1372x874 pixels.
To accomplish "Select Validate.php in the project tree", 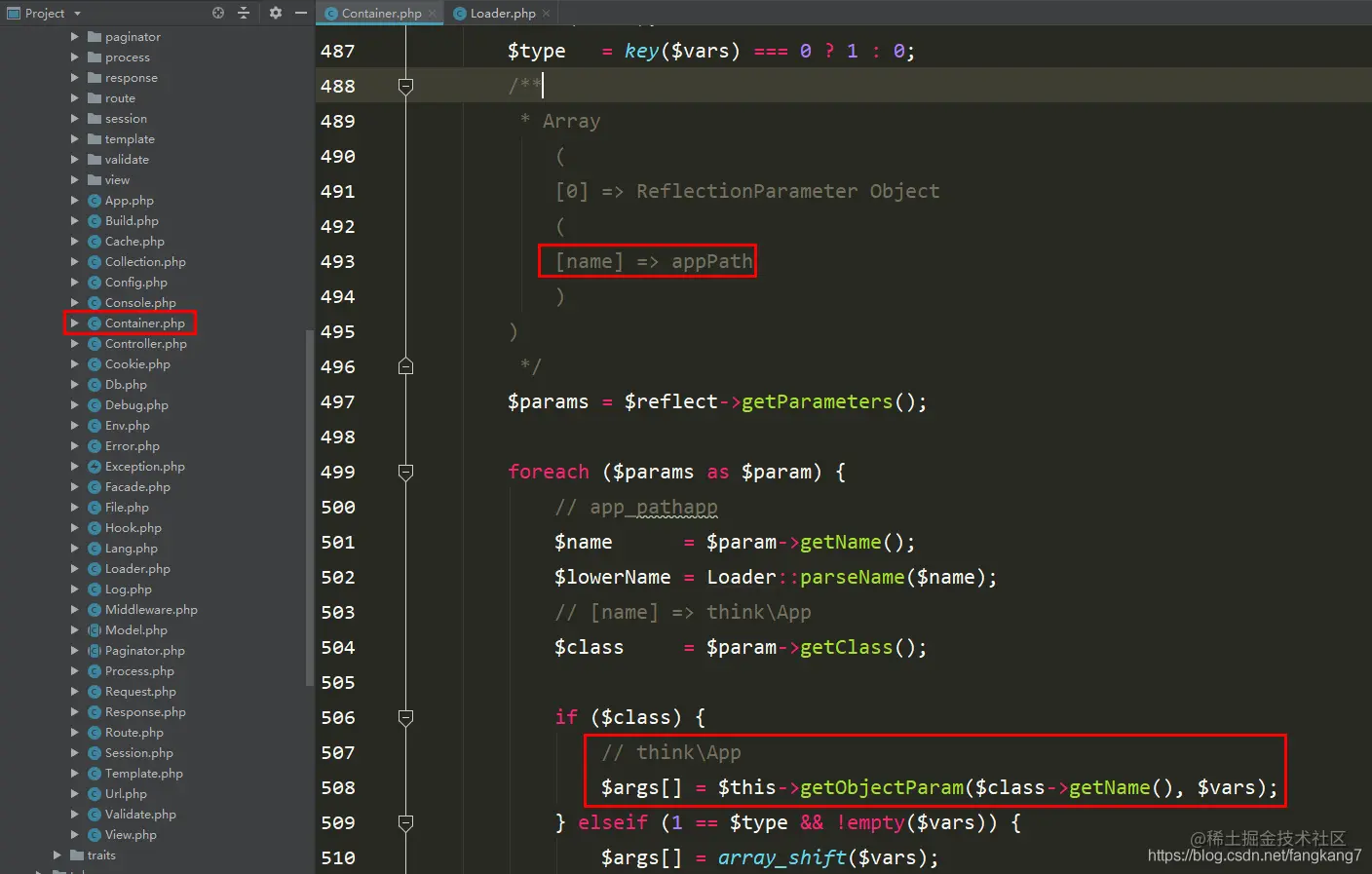I will click(x=140, y=815).
